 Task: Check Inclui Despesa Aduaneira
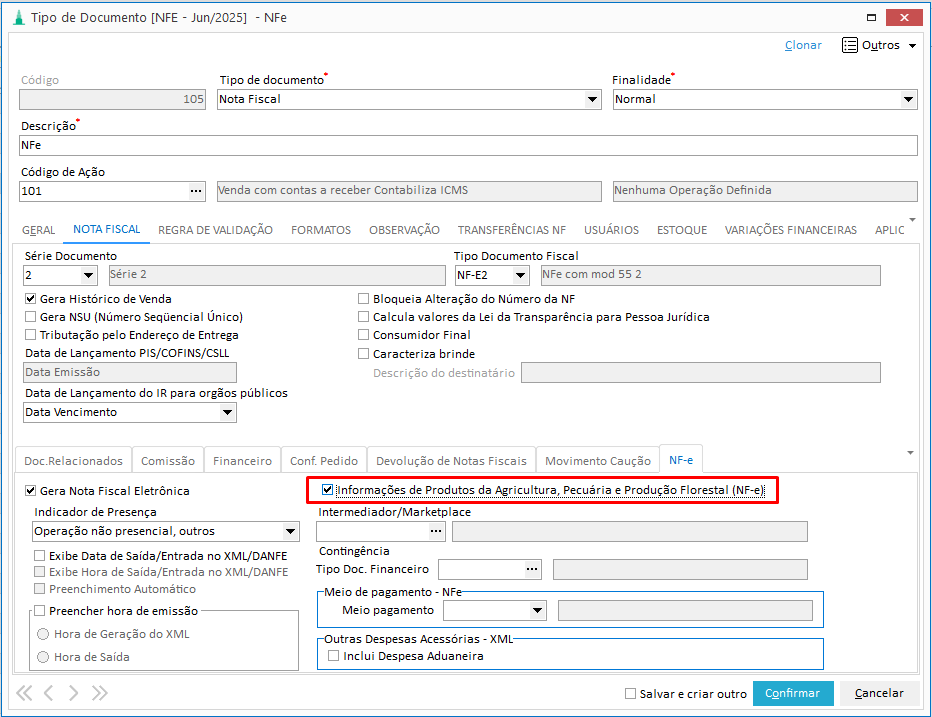[x=333, y=655]
